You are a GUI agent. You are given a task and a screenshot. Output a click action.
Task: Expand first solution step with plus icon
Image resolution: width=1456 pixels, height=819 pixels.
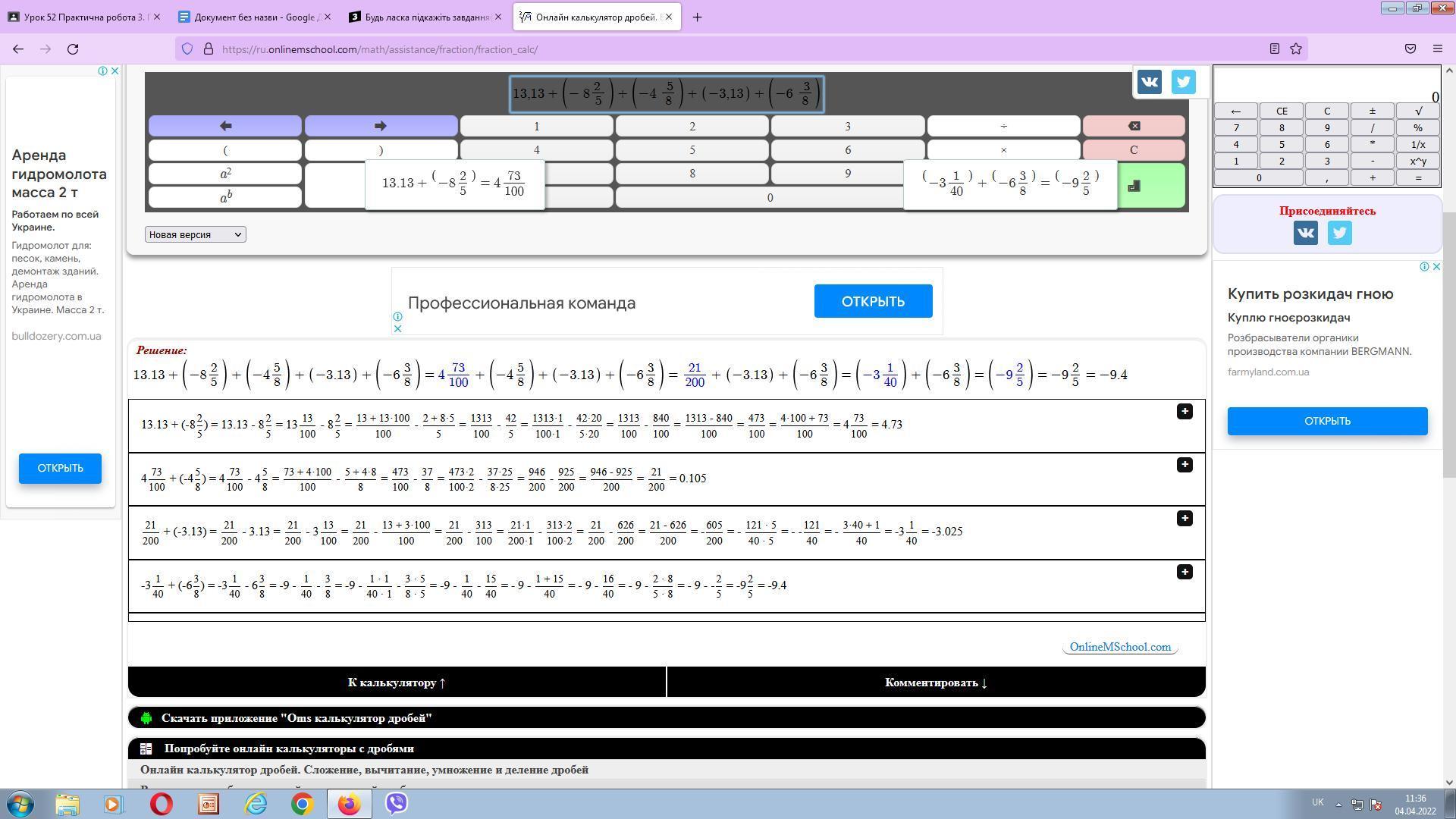1184,411
